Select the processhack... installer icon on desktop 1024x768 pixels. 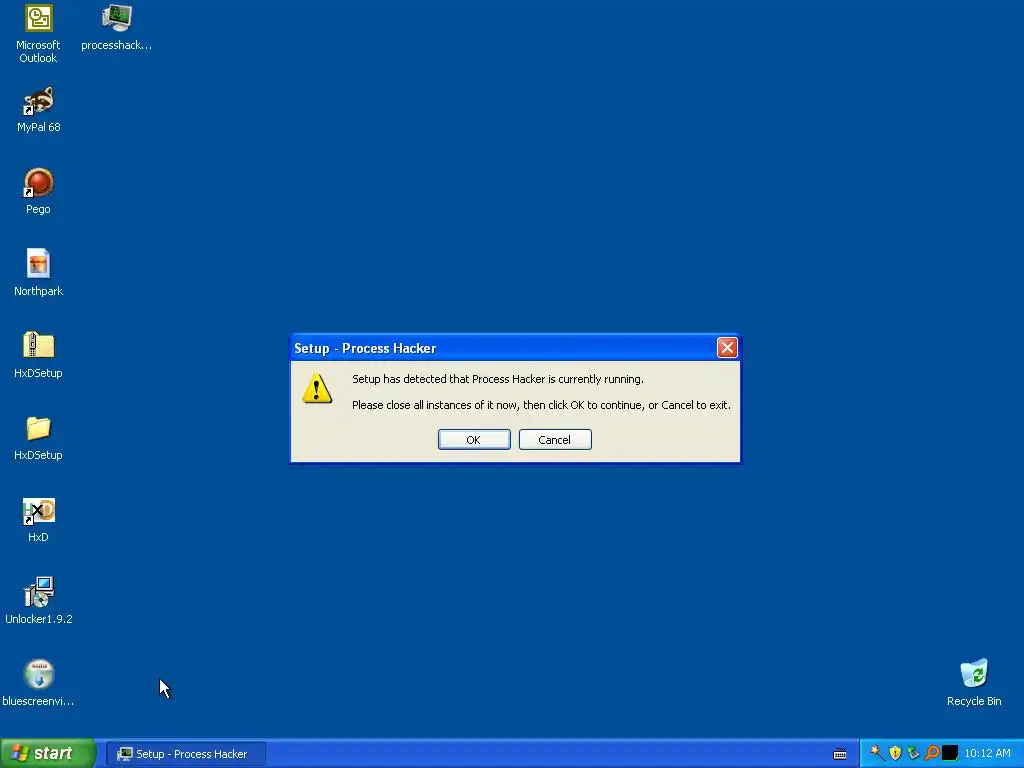click(x=116, y=28)
